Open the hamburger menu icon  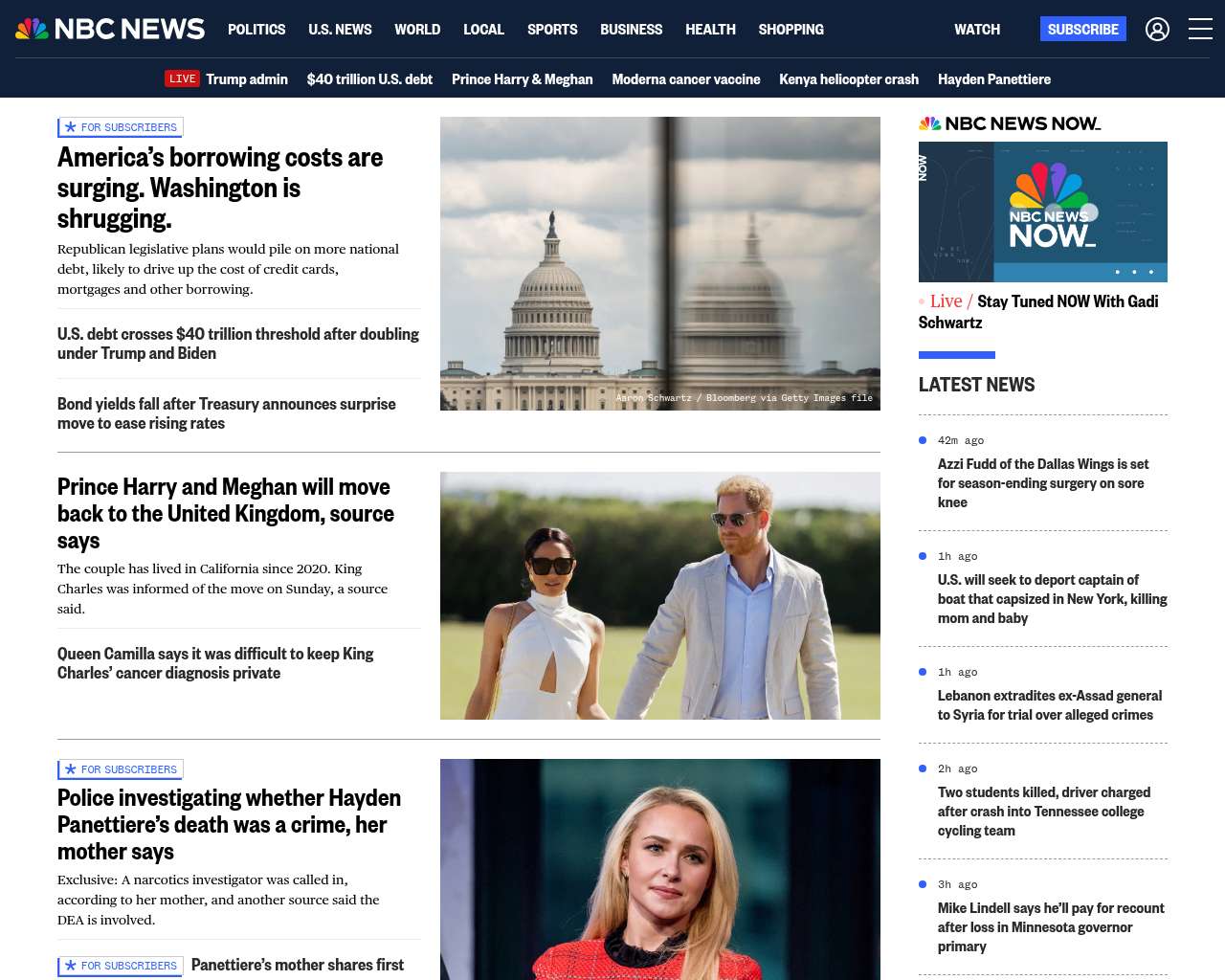(x=1200, y=30)
